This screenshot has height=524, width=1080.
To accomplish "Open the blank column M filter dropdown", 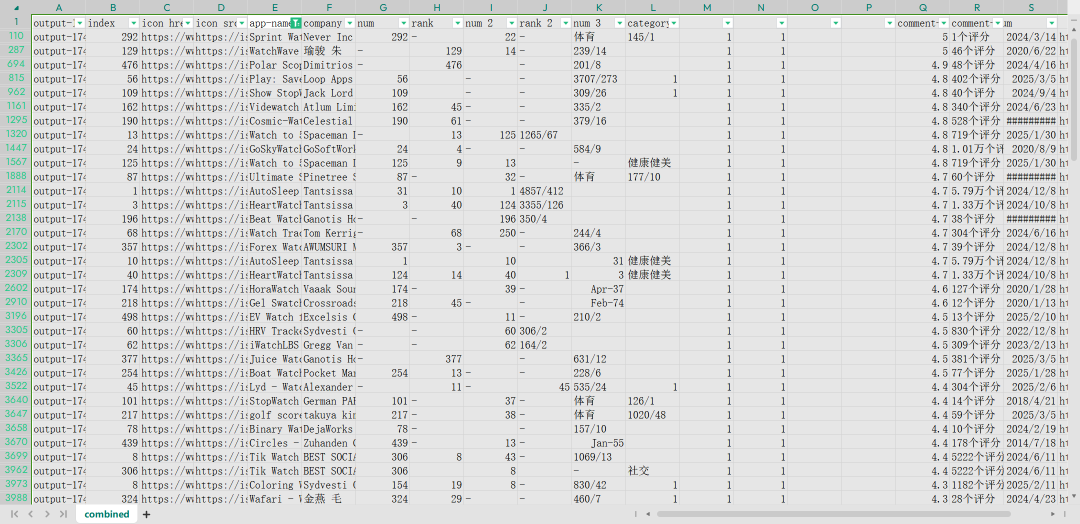I will coord(727,23).
